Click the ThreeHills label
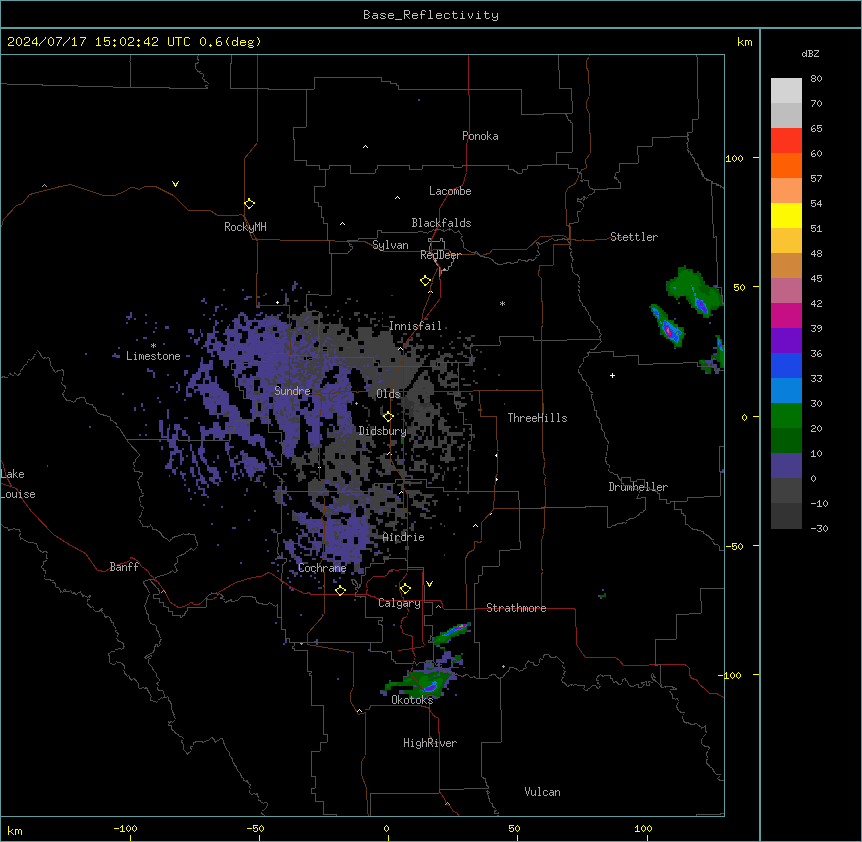The image size is (862, 842). pyautogui.click(x=537, y=418)
